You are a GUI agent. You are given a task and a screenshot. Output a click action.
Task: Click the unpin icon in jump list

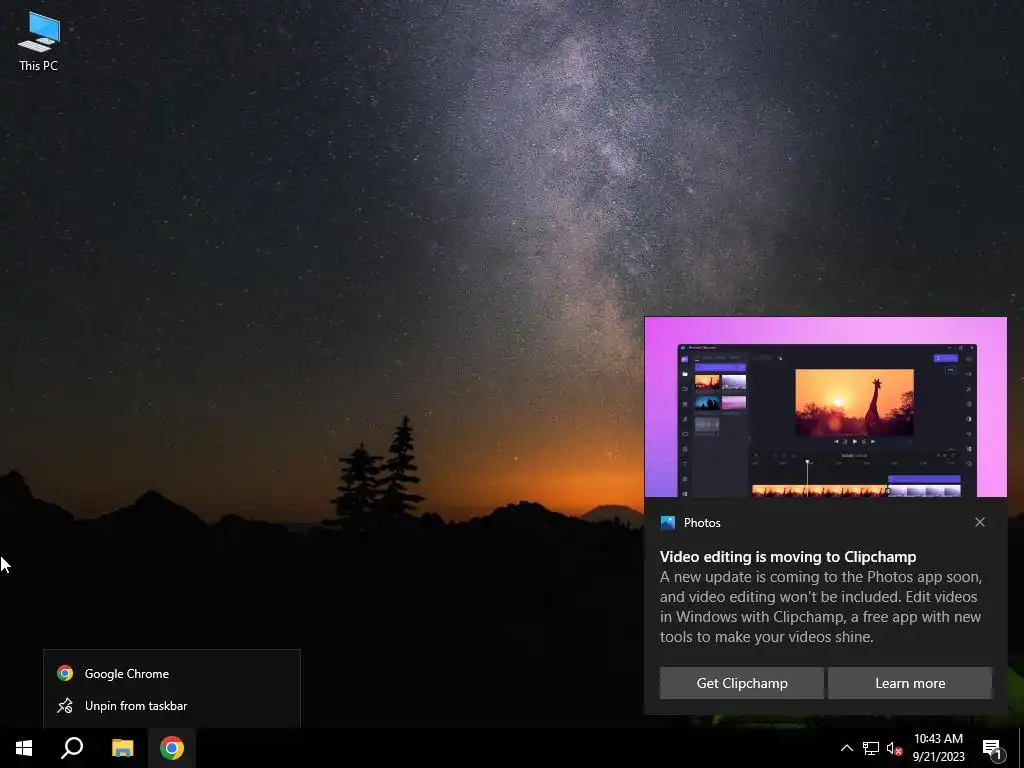(65, 706)
